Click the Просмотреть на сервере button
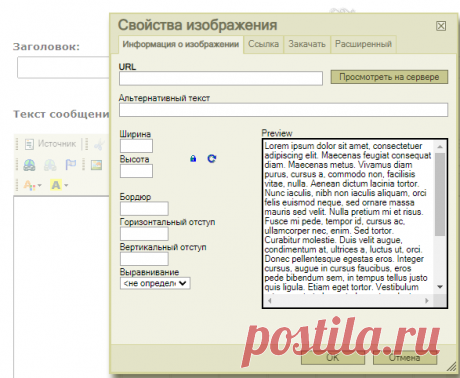Screen dimensions: 460x378 389,77
